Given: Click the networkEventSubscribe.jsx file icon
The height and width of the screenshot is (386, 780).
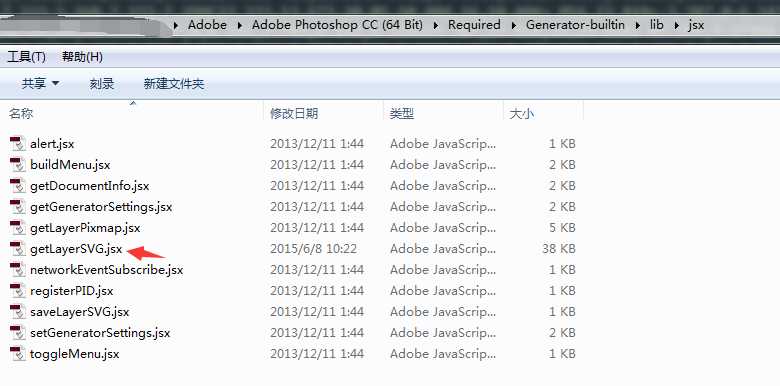Looking at the screenshot, I should (17, 270).
